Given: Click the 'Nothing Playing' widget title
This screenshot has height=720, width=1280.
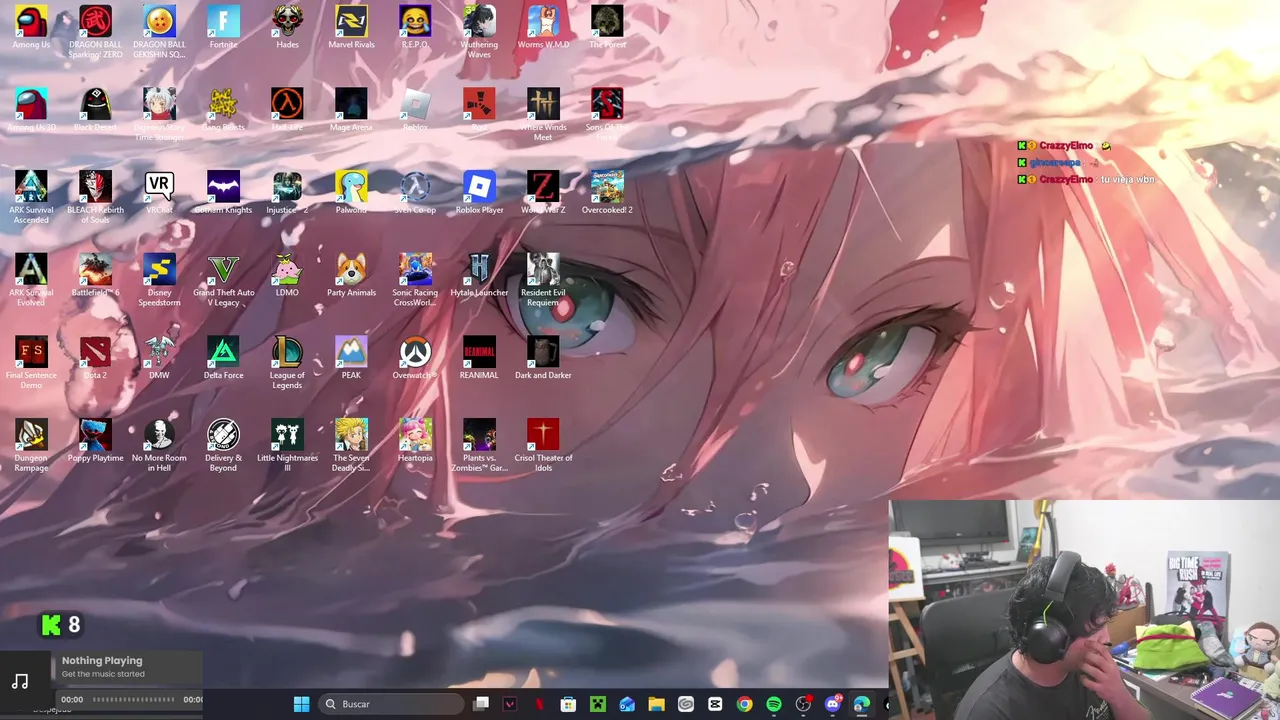Looking at the screenshot, I should click(x=102, y=660).
